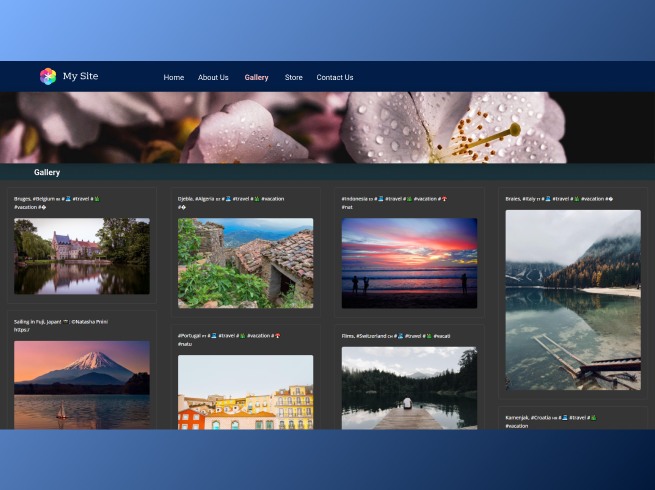655x490 pixels.
Task: Navigate to Contact Us
Action: tap(335, 77)
